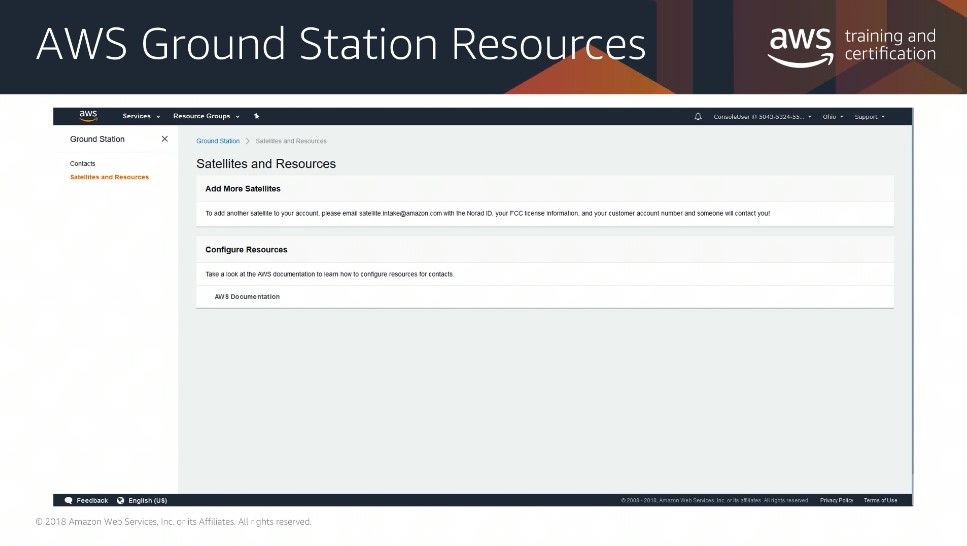Image resolution: width=967 pixels, height=546 pixels.
Task: Open the AWS Documentation link
Action: pos(247,297)
